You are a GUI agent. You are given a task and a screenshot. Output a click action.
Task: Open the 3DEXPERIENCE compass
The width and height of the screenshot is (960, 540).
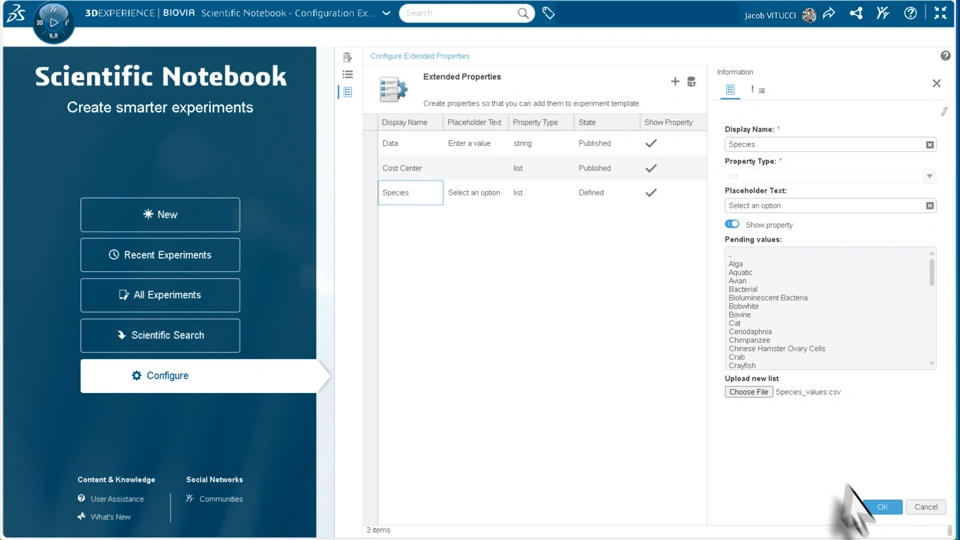point(54,23)
